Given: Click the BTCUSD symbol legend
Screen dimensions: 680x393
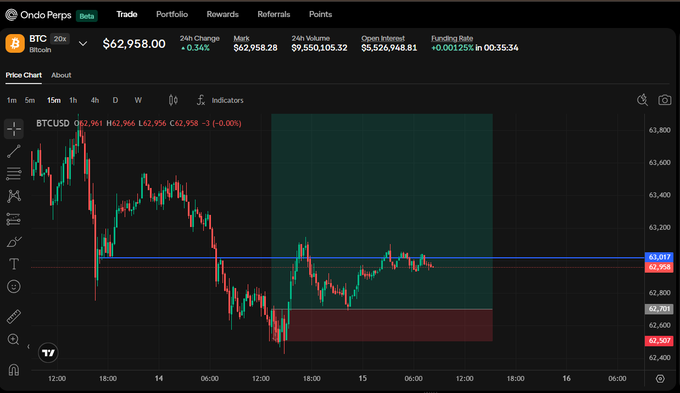Looking at the screenshot, I should point(52,123).
